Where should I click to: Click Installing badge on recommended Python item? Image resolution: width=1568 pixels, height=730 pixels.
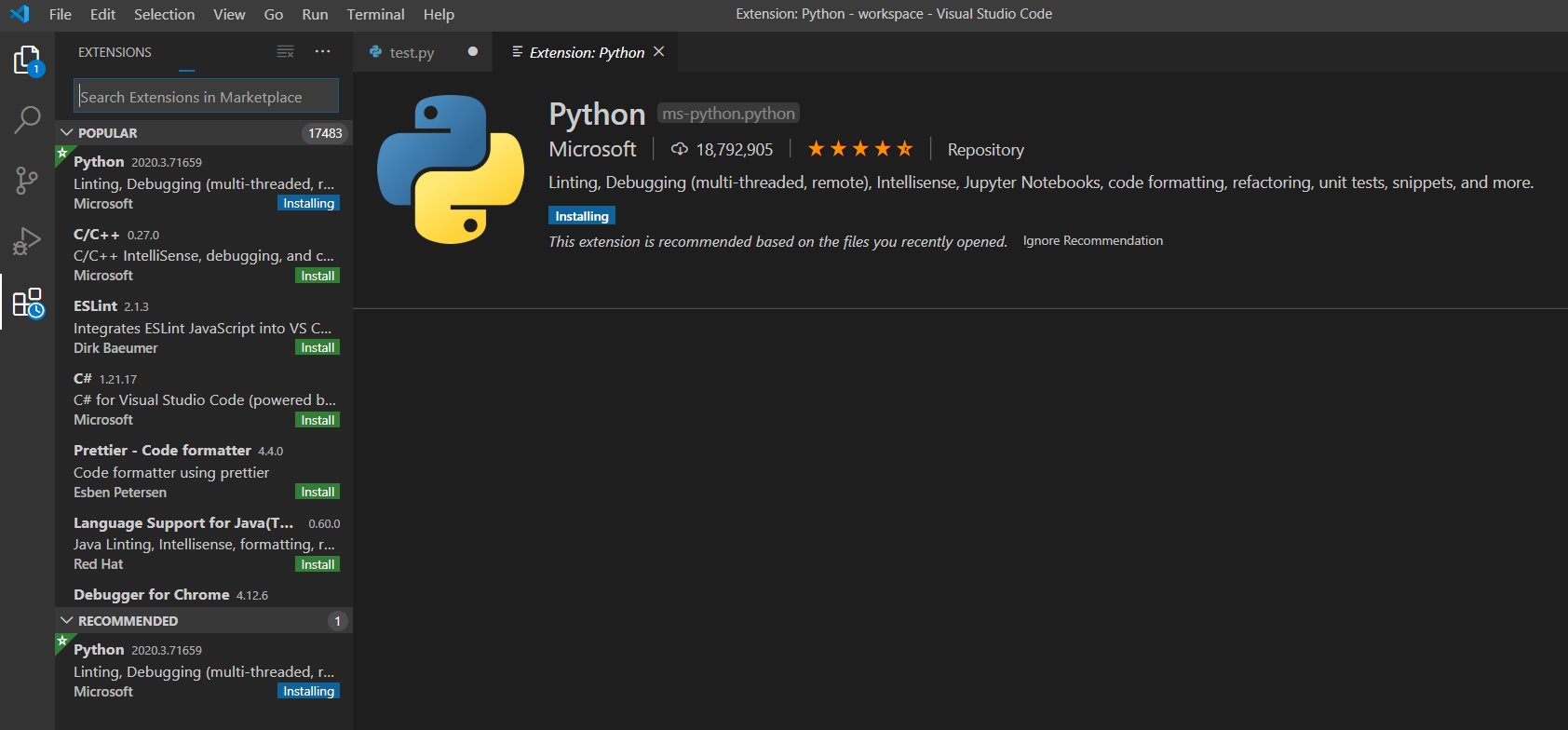308,691
